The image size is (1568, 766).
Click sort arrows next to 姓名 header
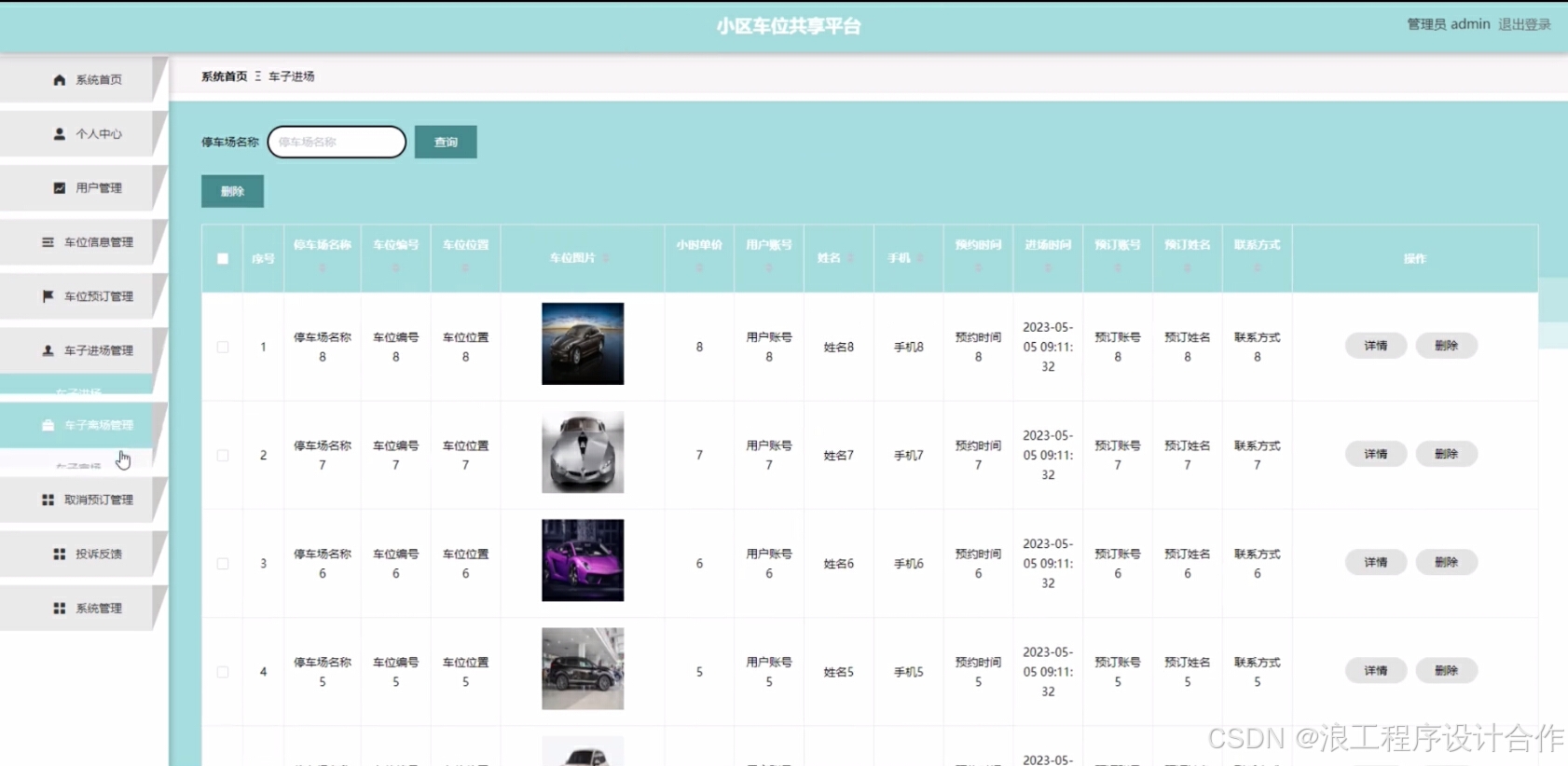pyautogui.click(x=850, y=258)
